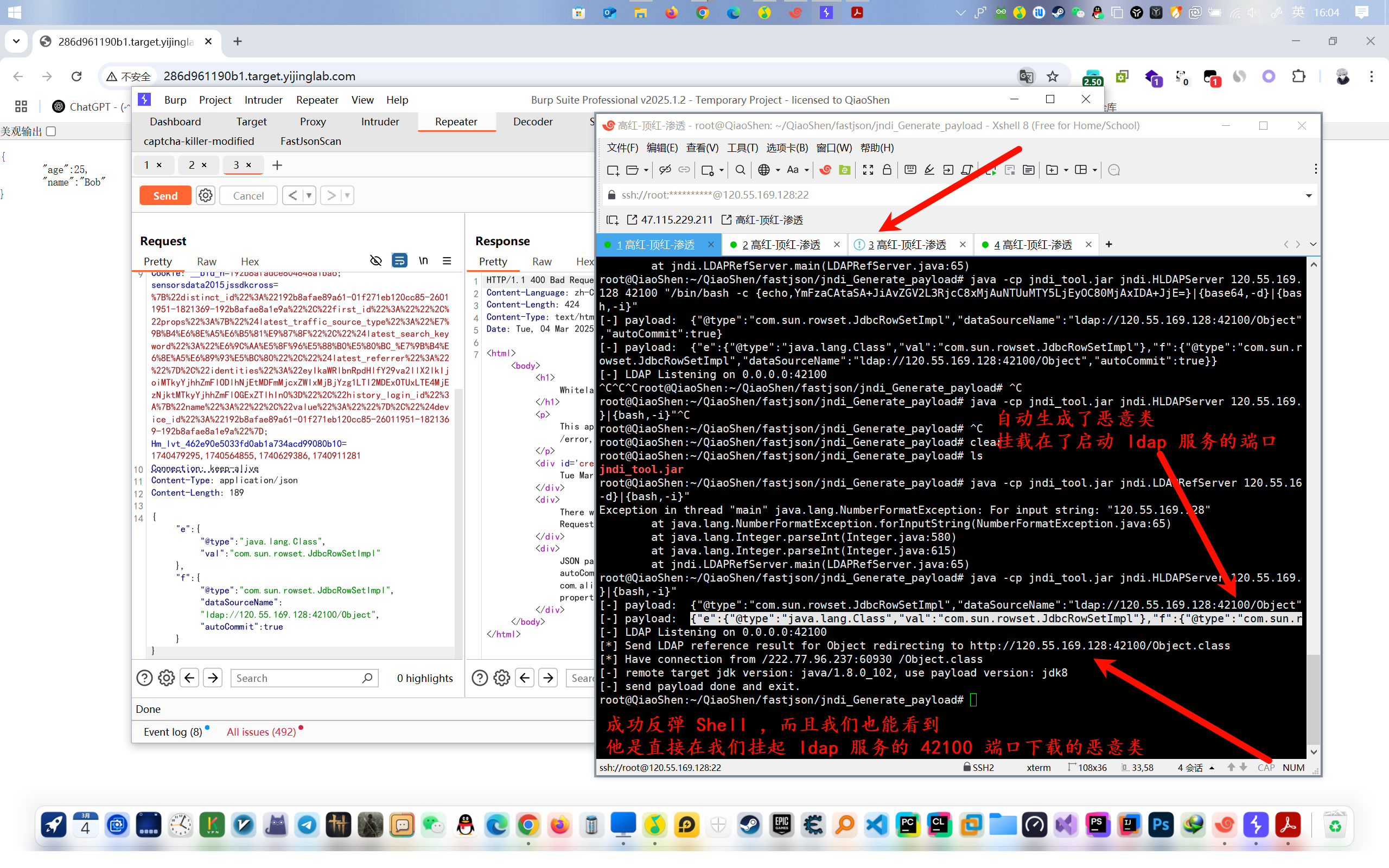
Task: Switch to the Decoder tab in Burp
Action: tap(532, 122)
